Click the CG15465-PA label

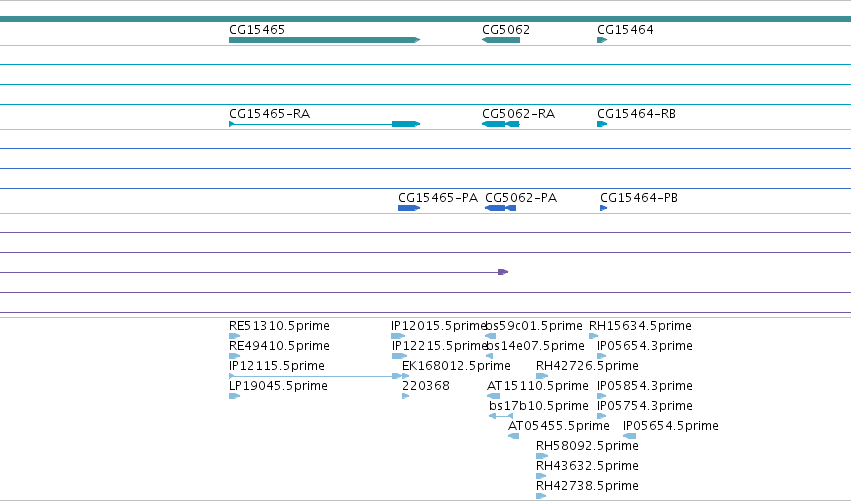point(438,198)
